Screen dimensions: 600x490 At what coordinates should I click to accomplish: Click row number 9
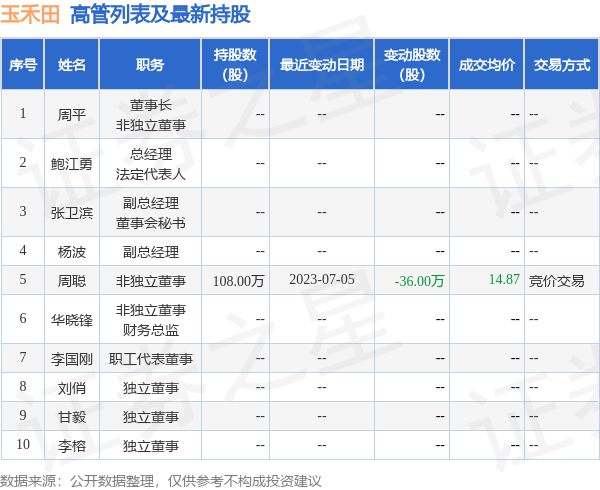23,415
